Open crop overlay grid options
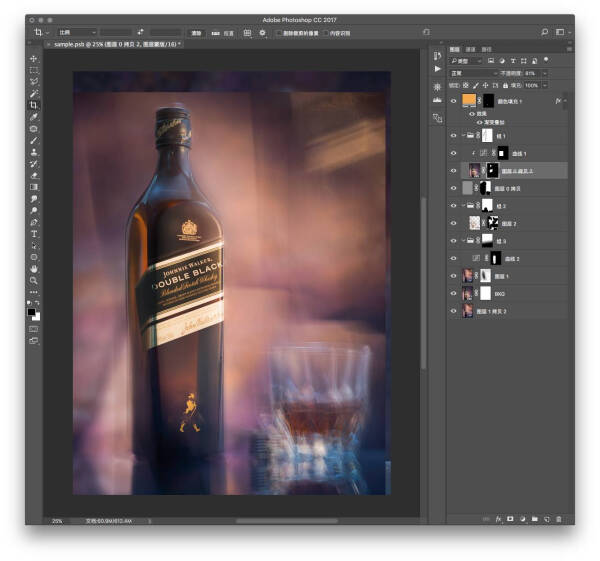600x561 pixels. 247,33
